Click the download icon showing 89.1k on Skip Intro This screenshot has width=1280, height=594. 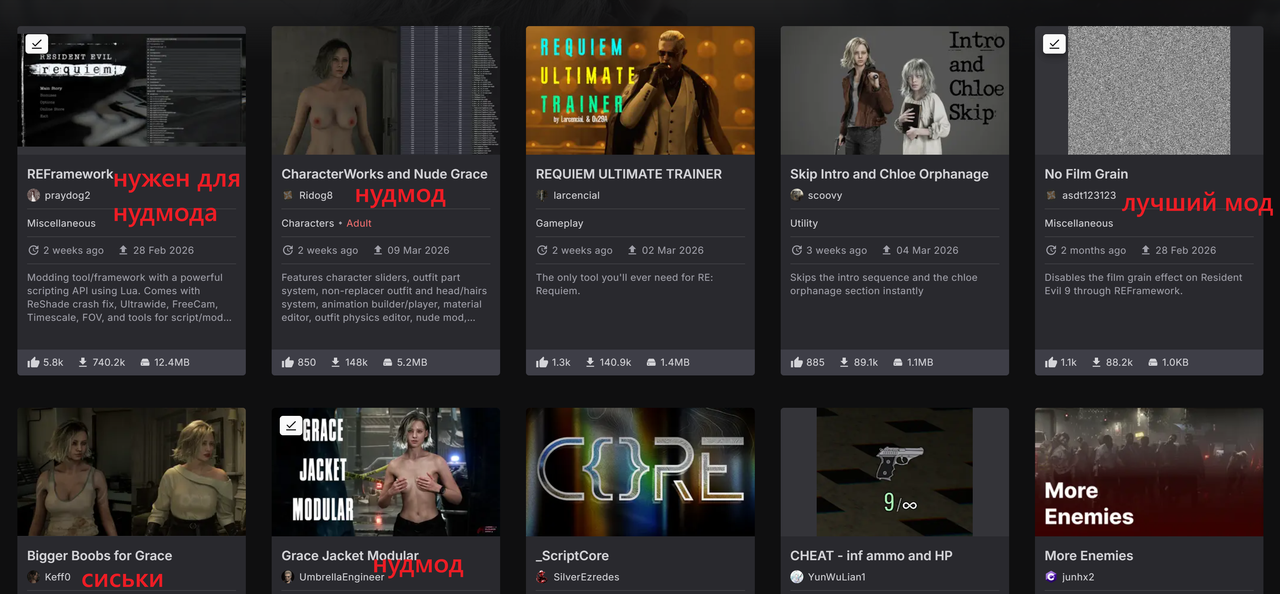(844, 362)
